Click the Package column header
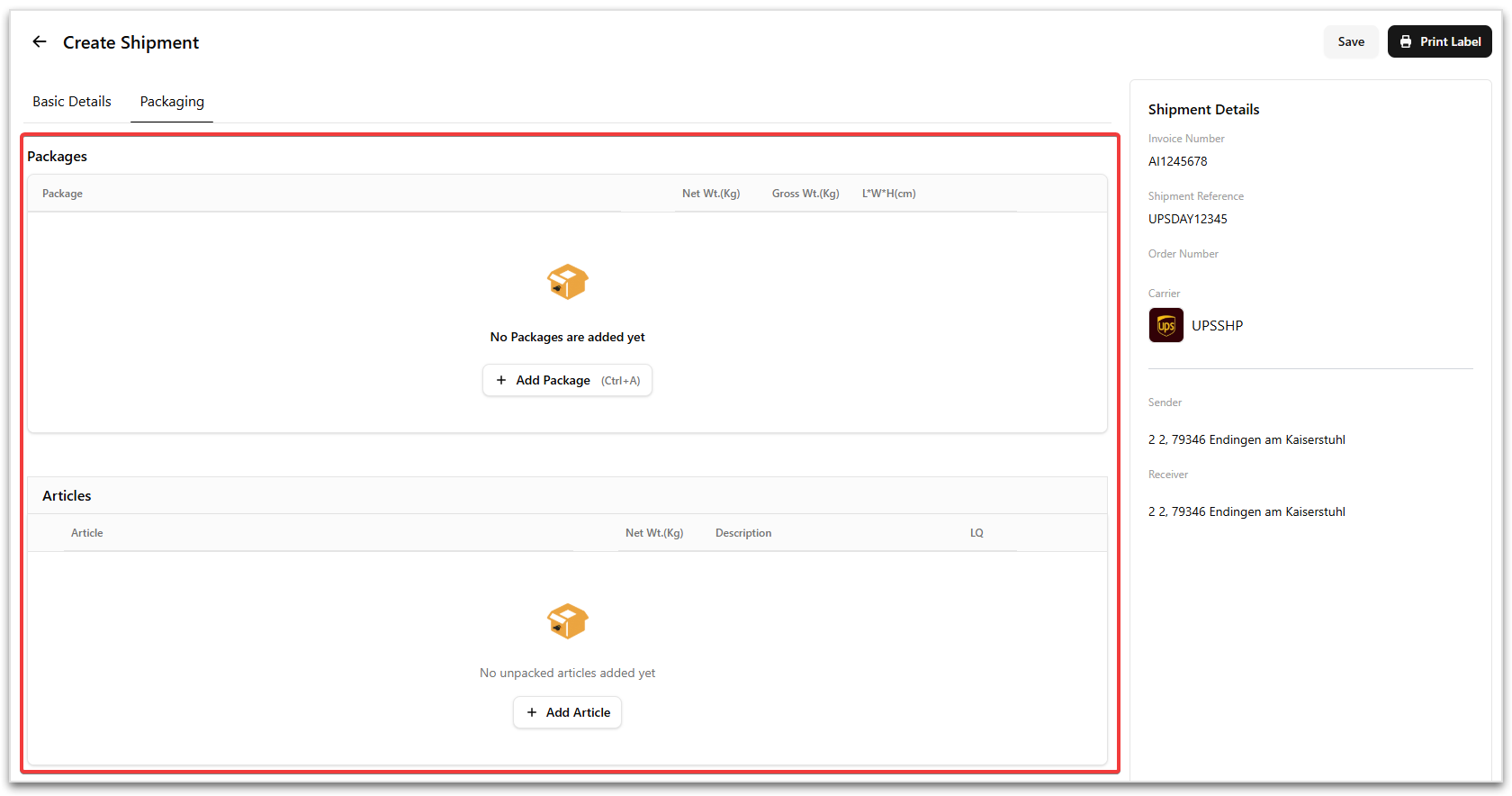Image resolution: width=1512 pixels, height=796 pixels. pos(62,194)
